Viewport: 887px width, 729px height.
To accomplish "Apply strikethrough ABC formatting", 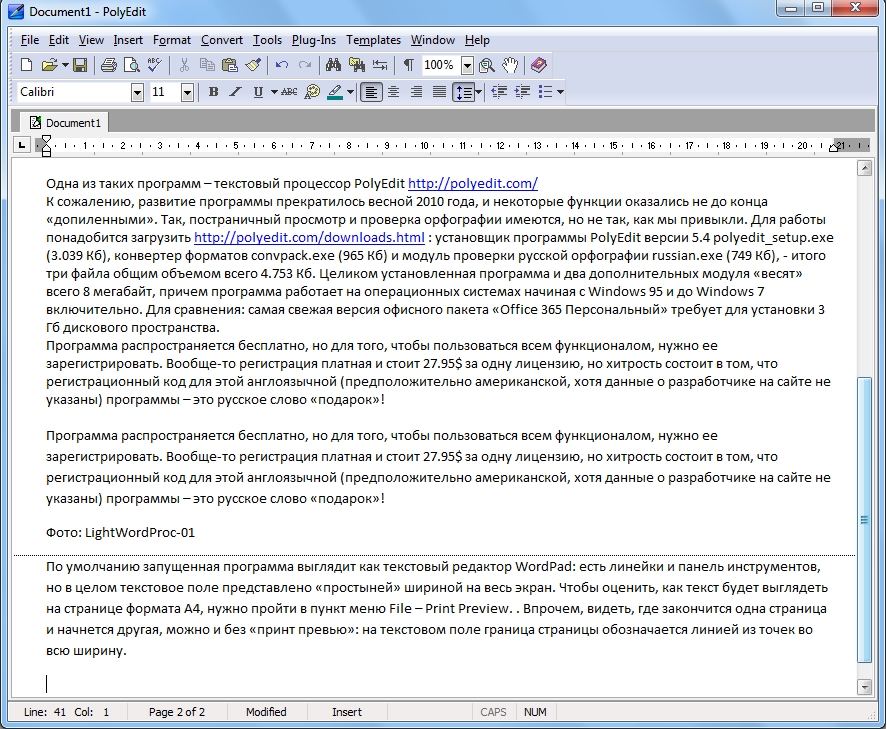I will click(x=289, y=92).
